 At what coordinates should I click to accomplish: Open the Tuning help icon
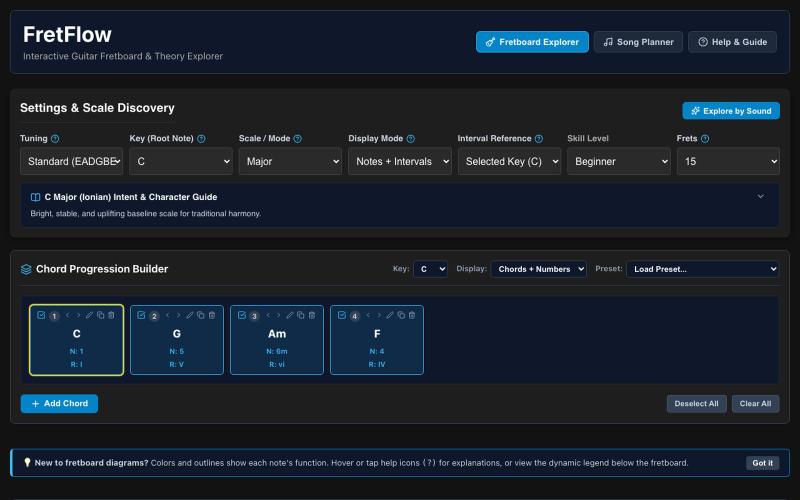(55, 139)
